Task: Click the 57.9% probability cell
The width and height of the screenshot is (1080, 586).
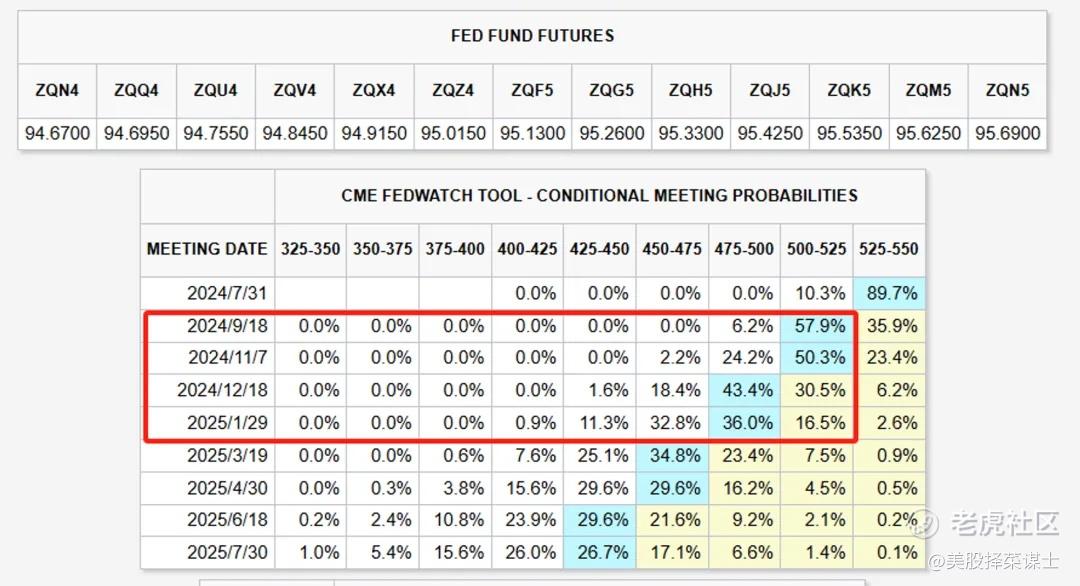Action: [x=817, y=326]
